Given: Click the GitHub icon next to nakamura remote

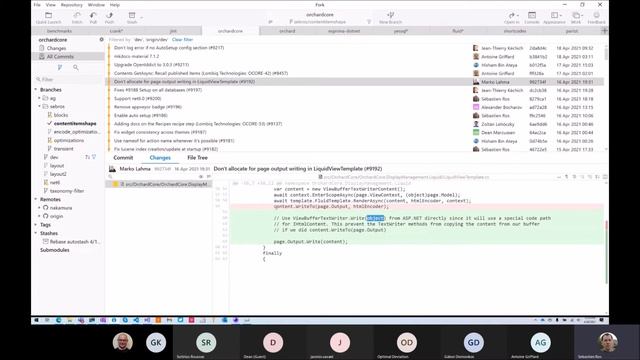Looking at the screenshot, I should pyautogui.click(x=46, y=208).
